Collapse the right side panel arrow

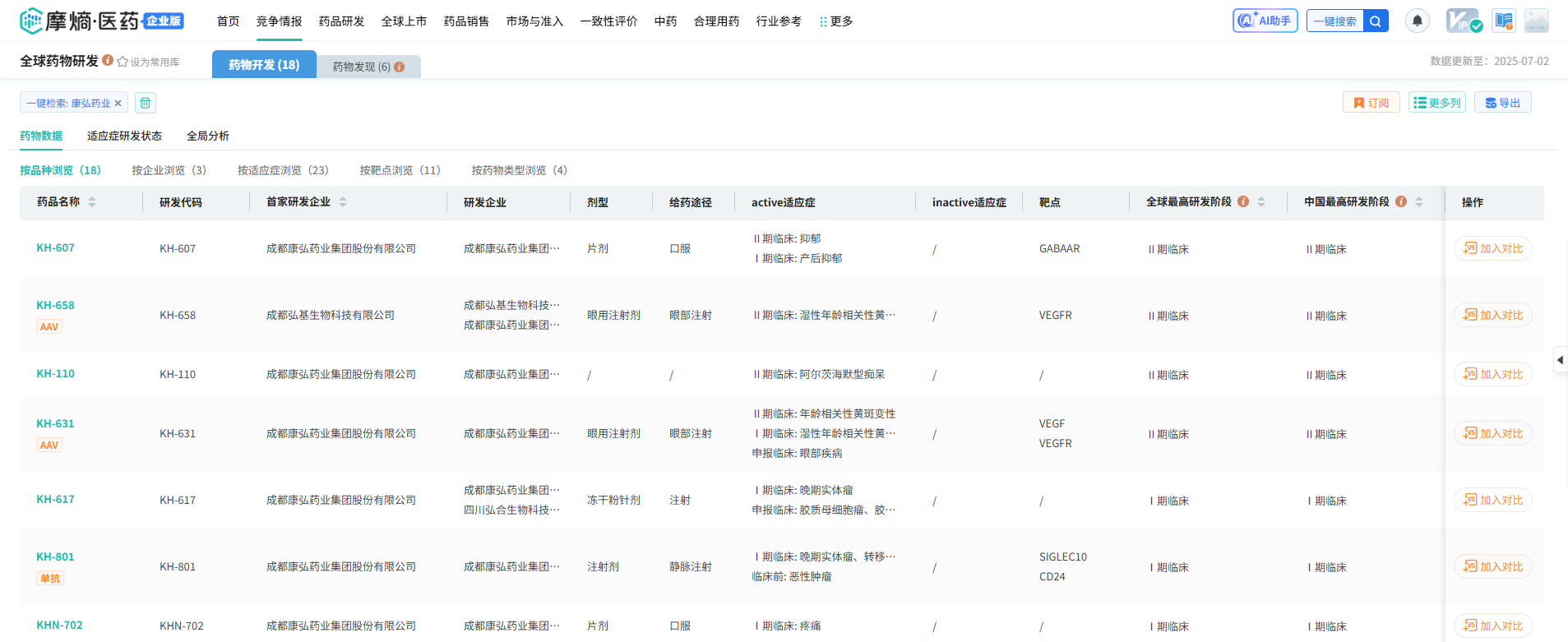pyautogui.click(x=1560, y=360)
